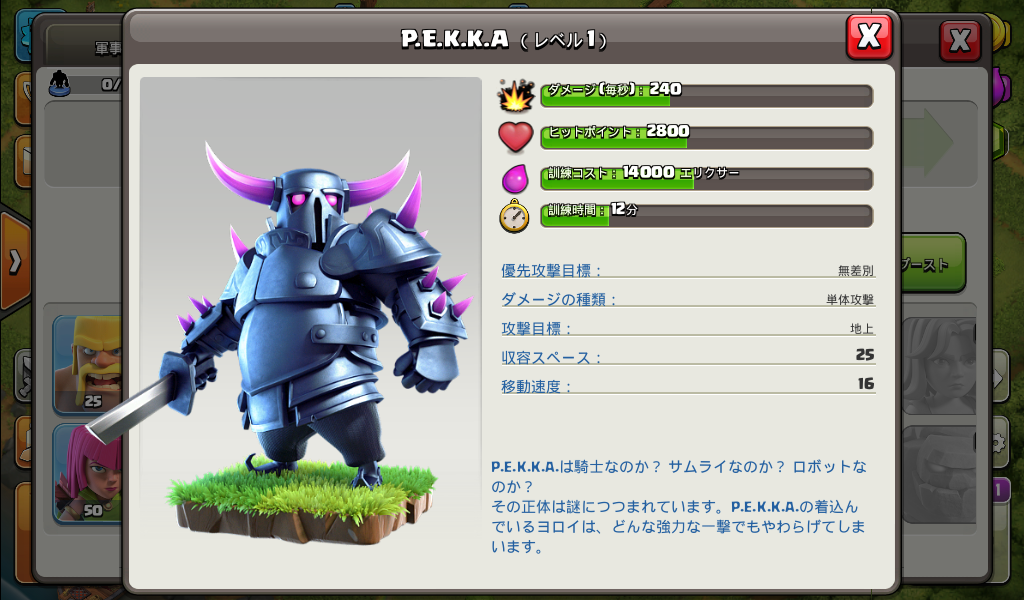The image size is (1024, 600).
Task: Close the background army window
Action: pyautogui.click(x=960, y=41)
